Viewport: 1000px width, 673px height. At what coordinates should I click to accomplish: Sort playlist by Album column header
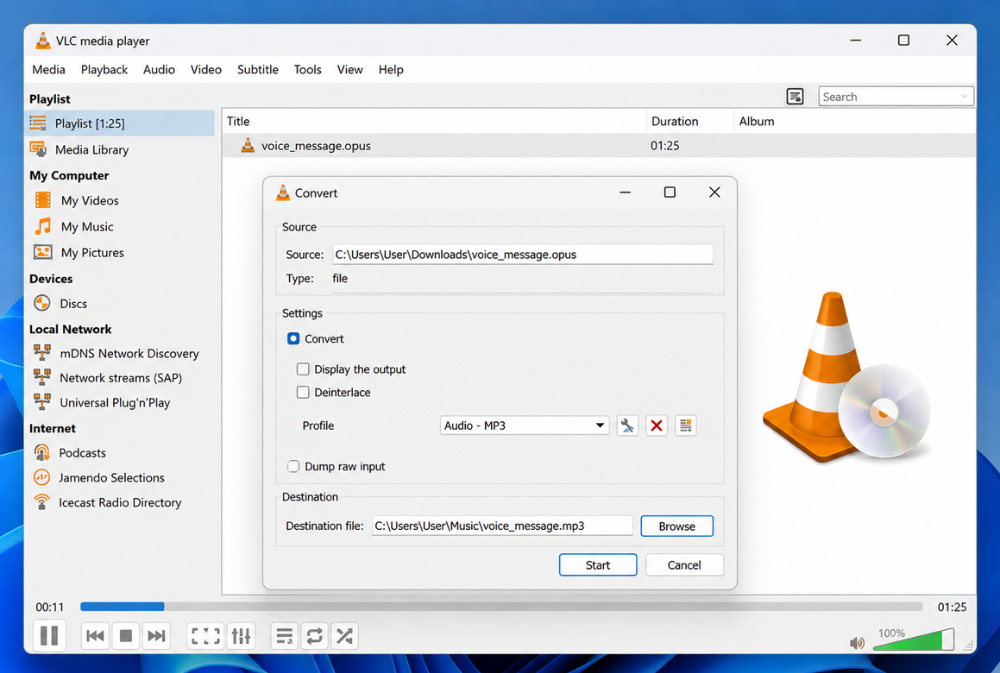coord(855,121)
